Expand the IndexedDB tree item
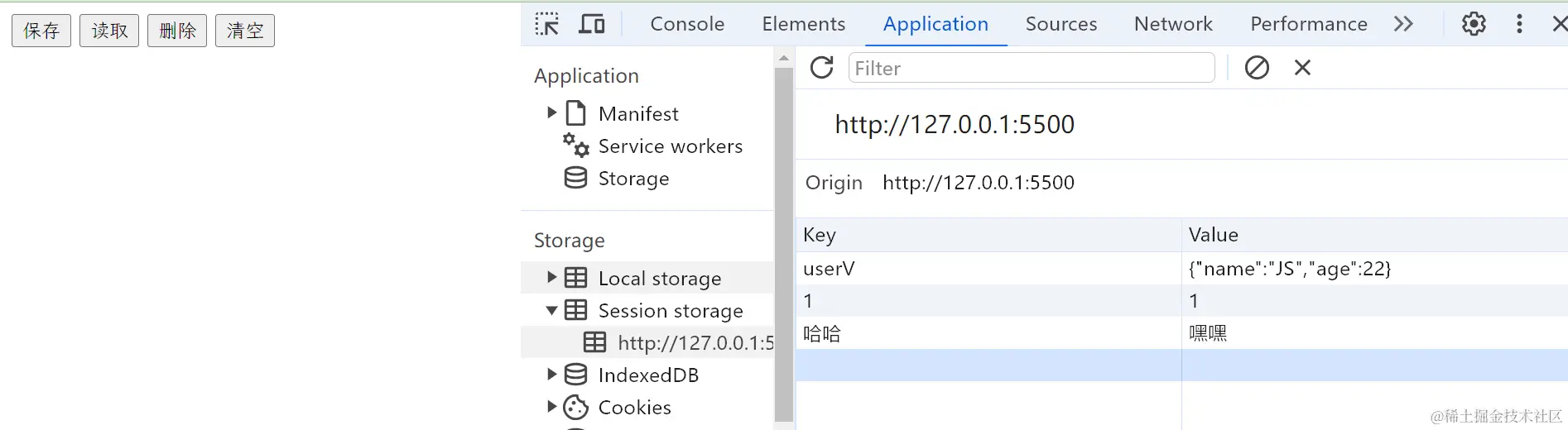Image resolution: width=1568 pixels, height=430 pixels. (551, 375)
